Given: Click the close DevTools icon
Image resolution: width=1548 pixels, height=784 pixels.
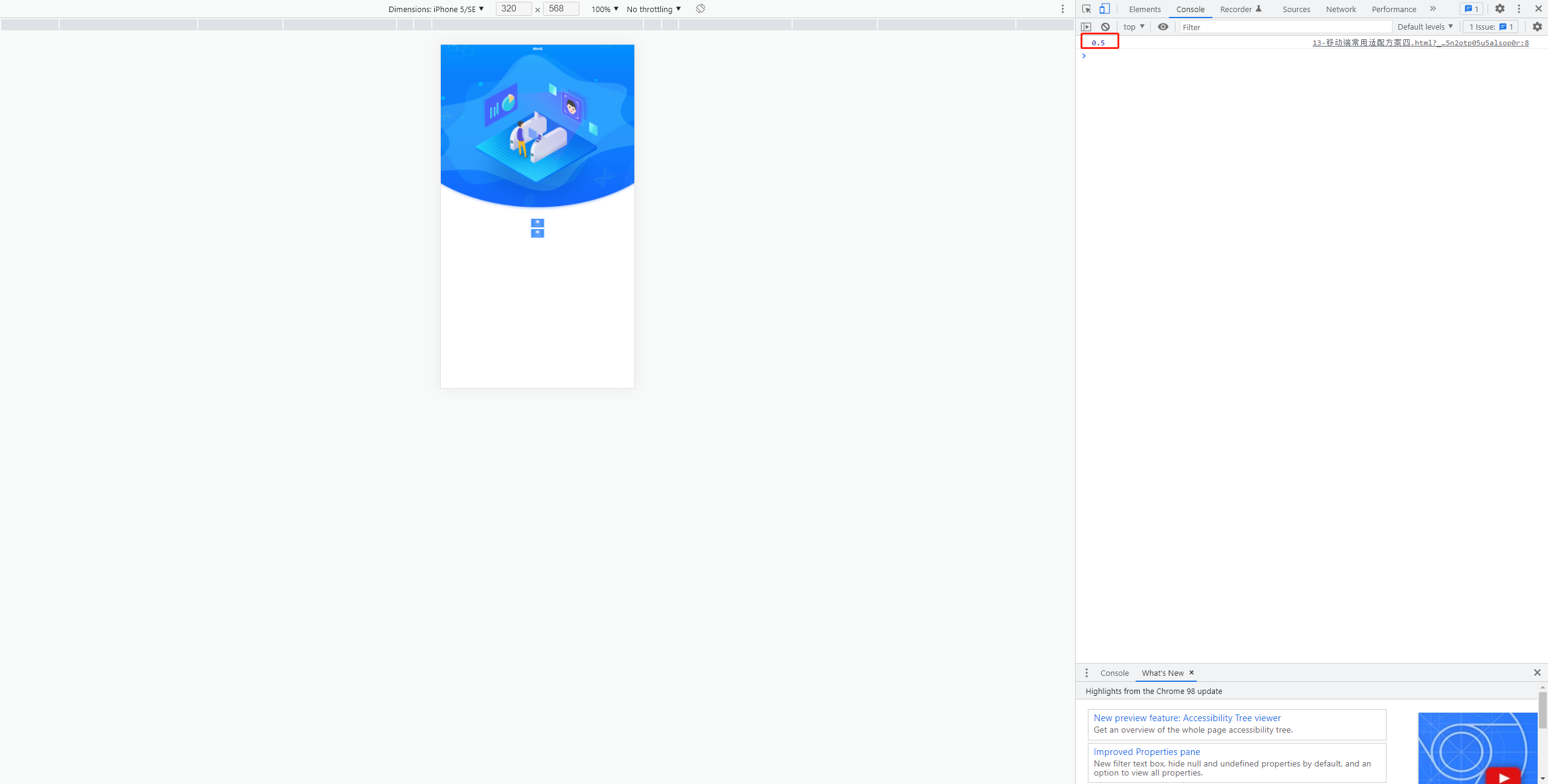Looking at the screenshot, I should [1539, 8].
